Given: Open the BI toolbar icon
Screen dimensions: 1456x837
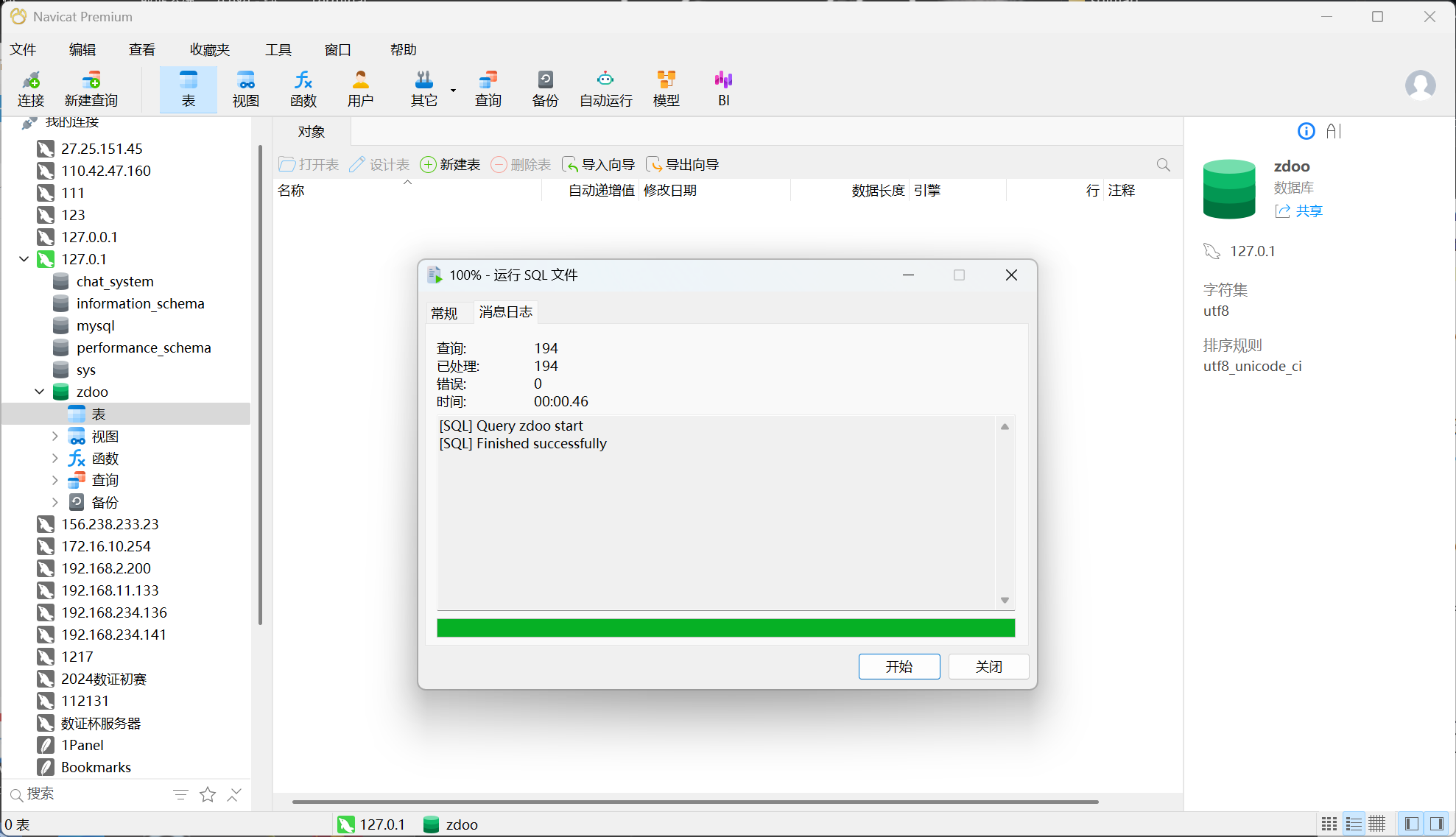Looking at the screenshot, I should click(x=723, y=88).
